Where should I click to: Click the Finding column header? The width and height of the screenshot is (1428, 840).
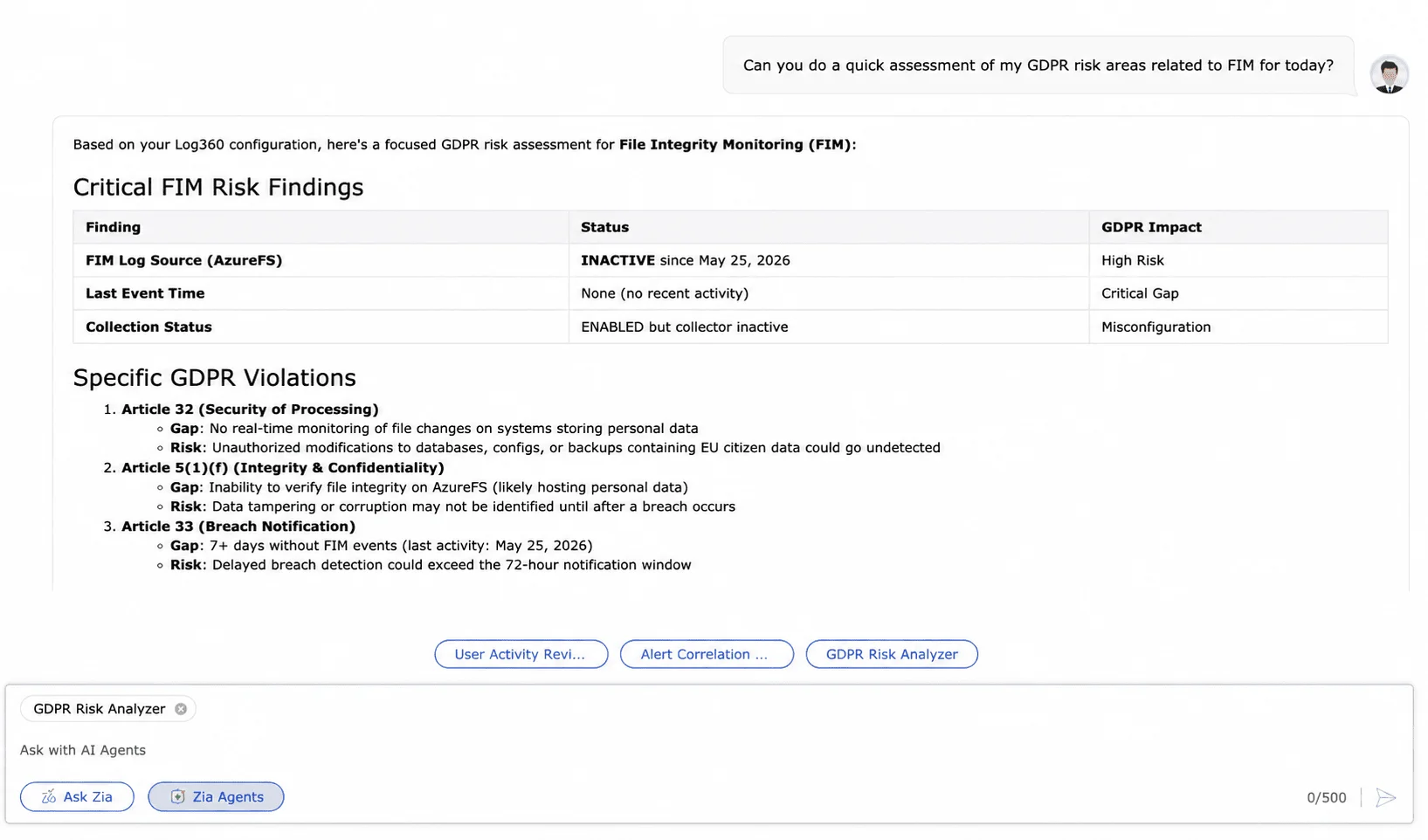click(321, 227)
